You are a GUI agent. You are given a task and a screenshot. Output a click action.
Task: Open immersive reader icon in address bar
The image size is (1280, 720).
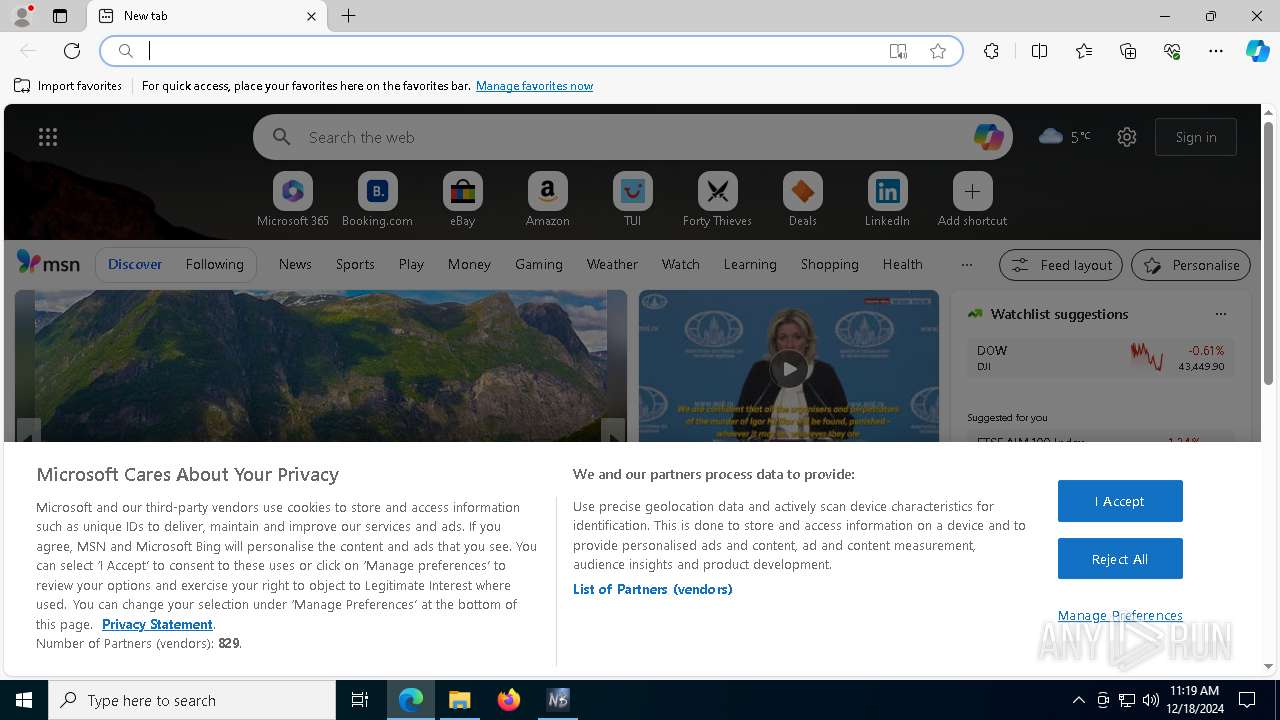point(898,51)
